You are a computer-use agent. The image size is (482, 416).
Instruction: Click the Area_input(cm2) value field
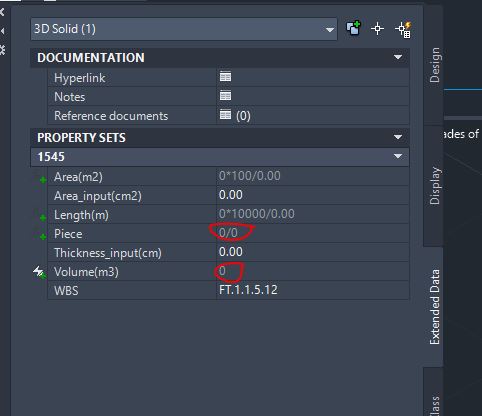pos(312,195)
